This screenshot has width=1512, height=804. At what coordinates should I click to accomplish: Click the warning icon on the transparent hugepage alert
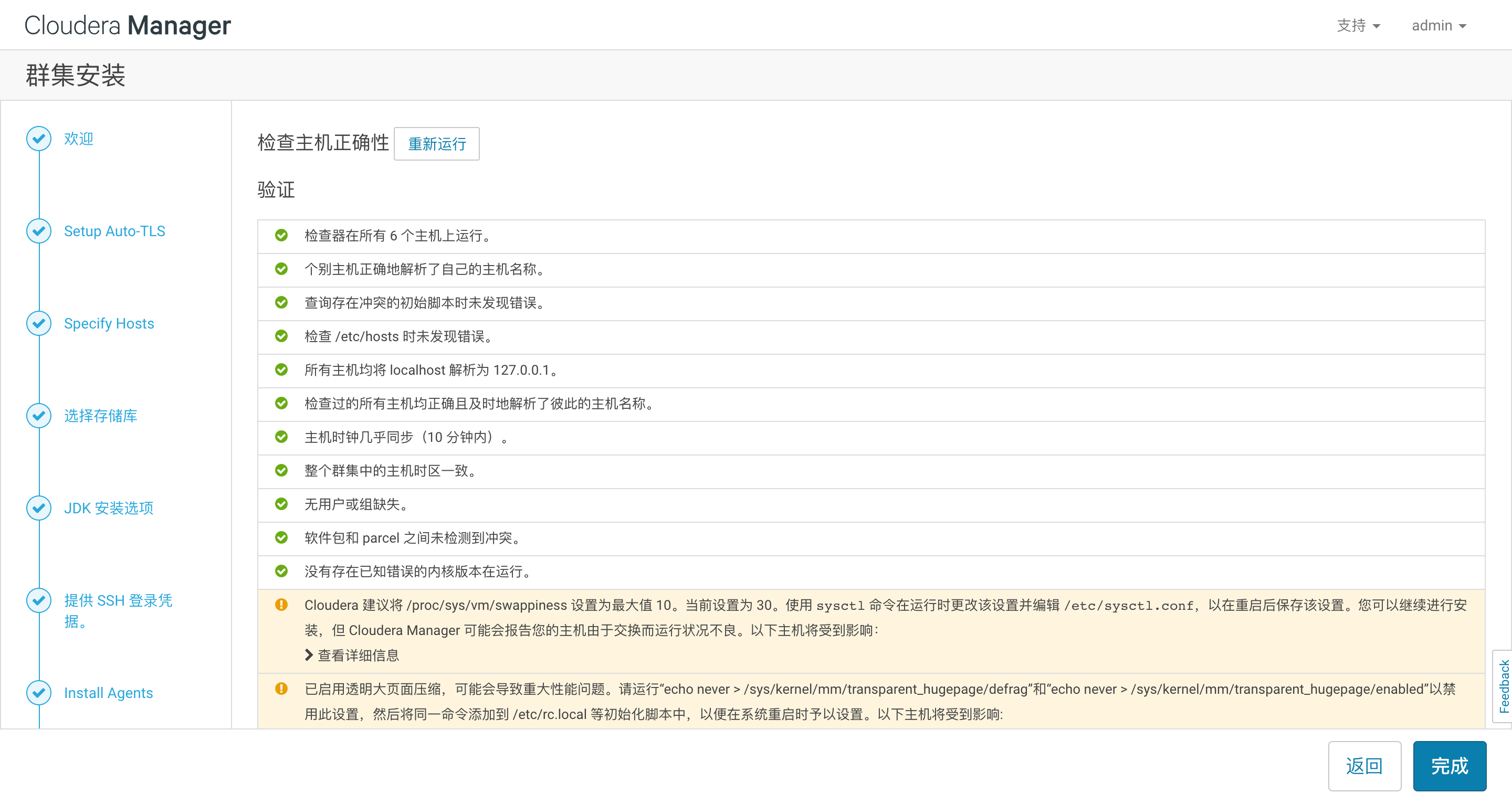[282, 689]
